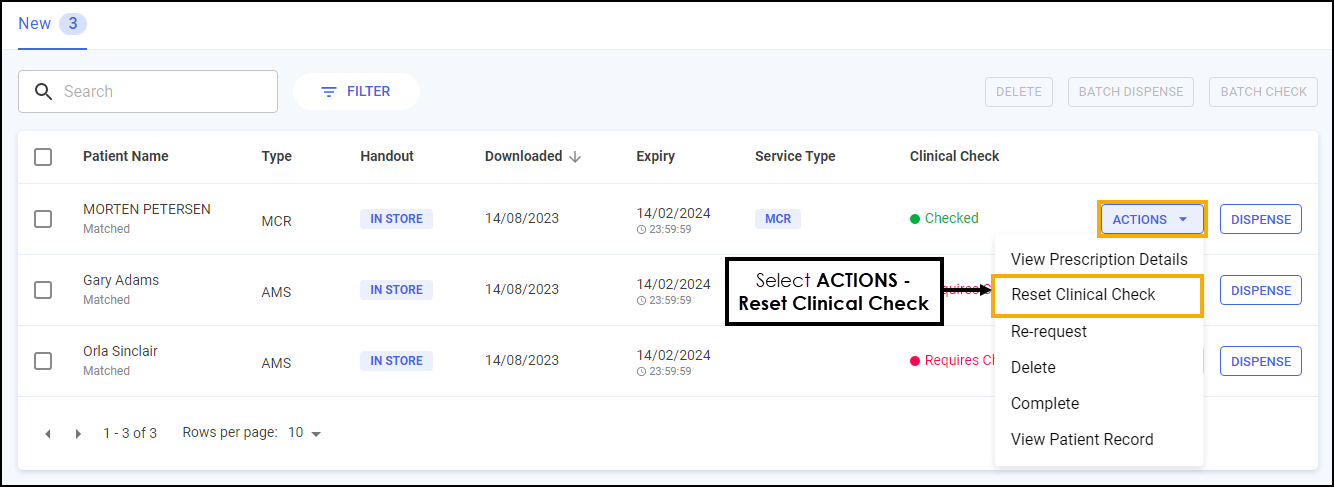Screen dimensions: 1334x487
Task: Choose Reset Clinical Check from menu
Action: 1083,295
